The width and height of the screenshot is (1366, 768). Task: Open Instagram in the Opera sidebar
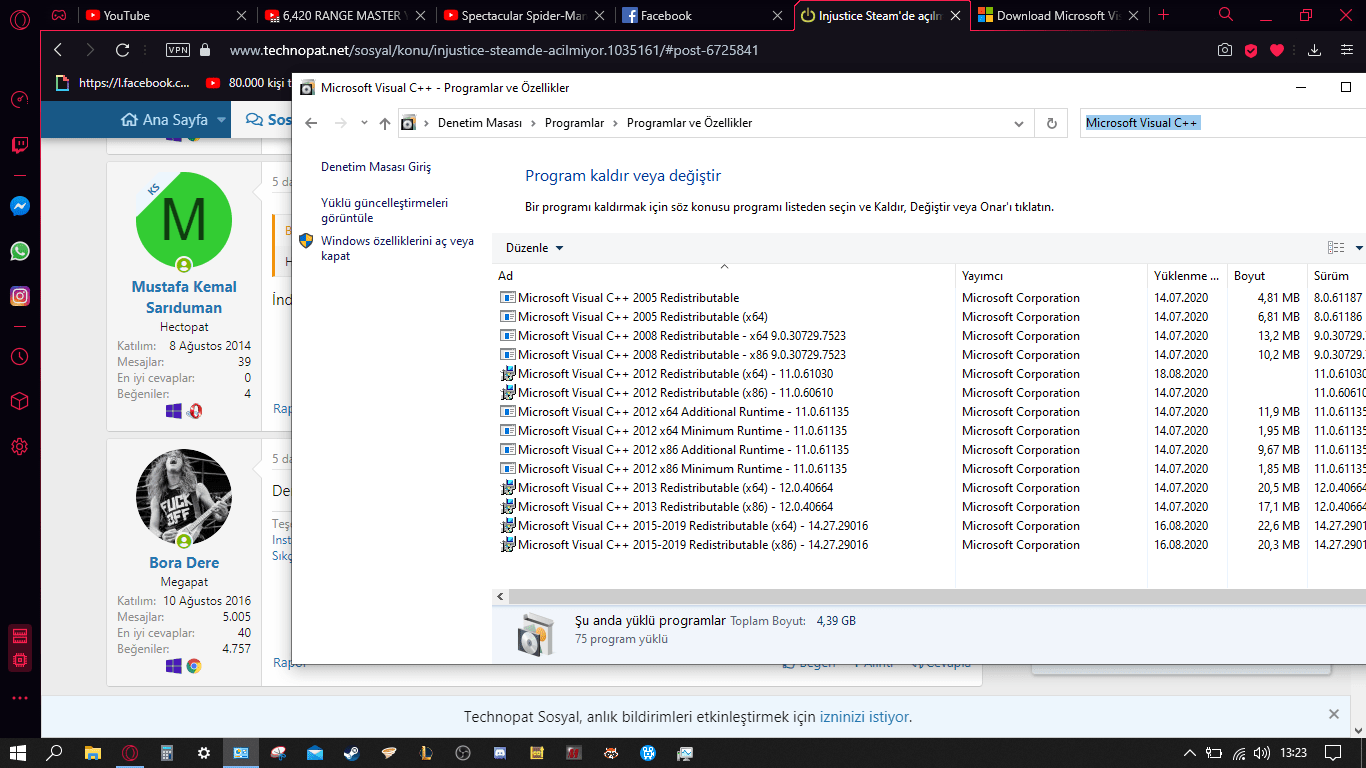[20, 296]
